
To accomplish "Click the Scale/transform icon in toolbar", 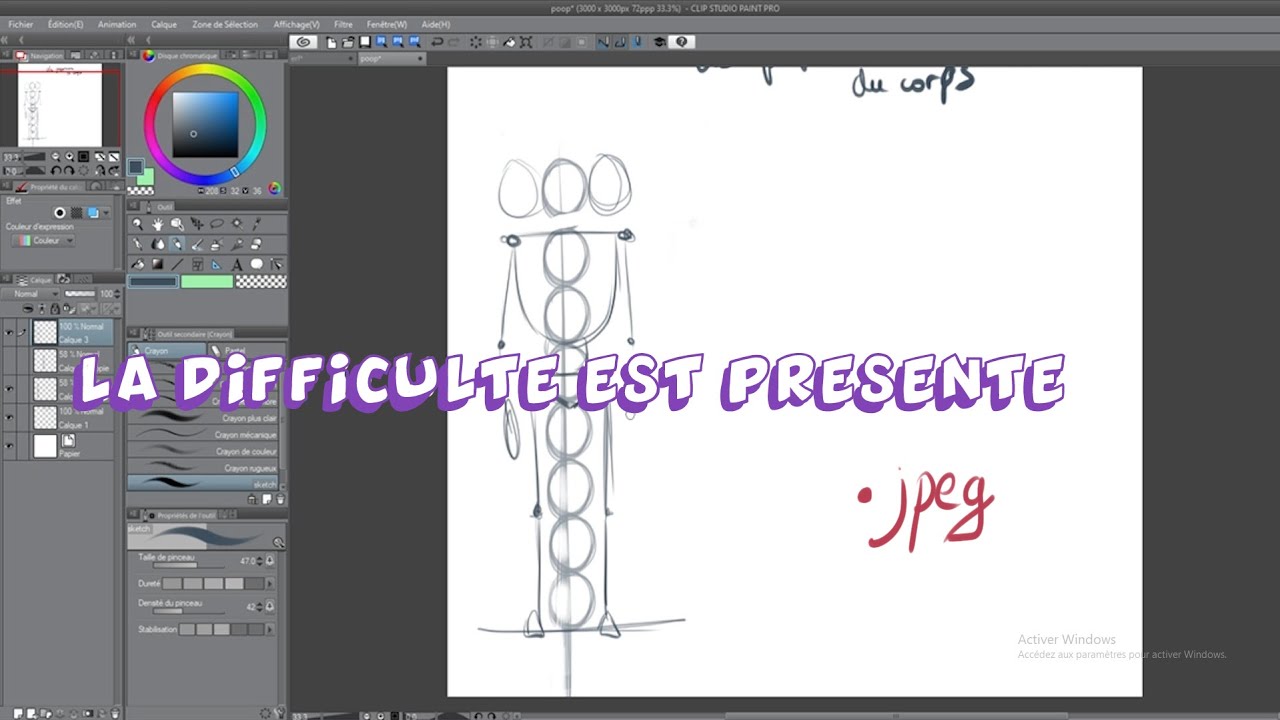I will click(526, 42).
